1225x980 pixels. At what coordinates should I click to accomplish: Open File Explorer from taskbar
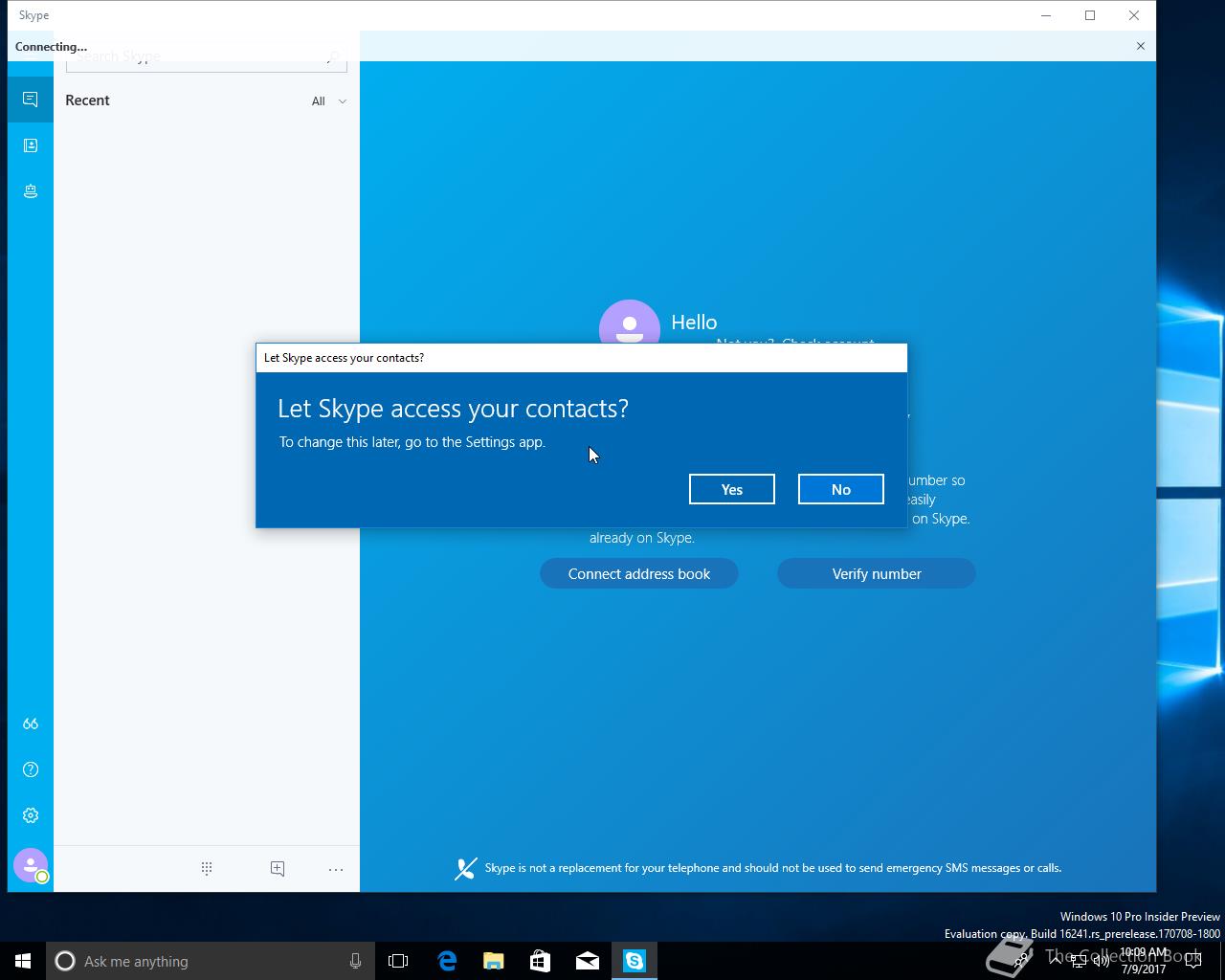(494, 961)
